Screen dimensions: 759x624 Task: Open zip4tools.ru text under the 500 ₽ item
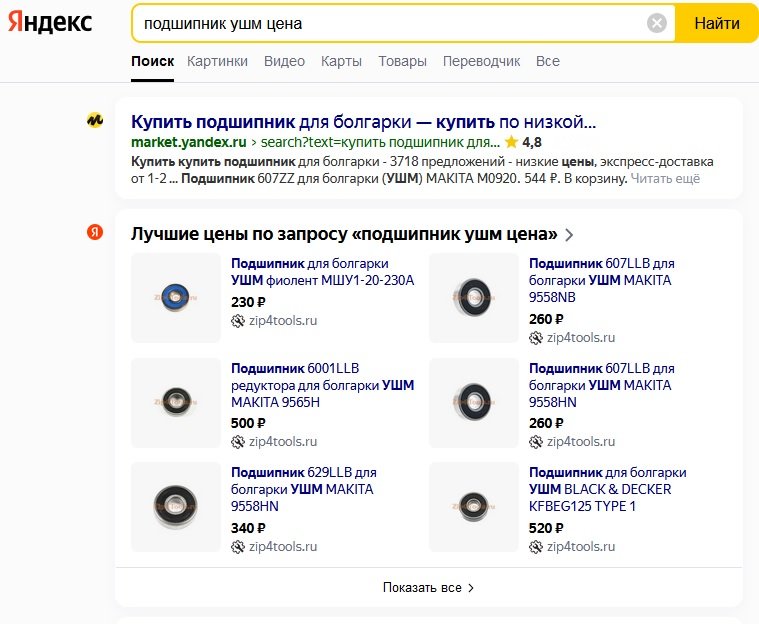pos(283,442)
